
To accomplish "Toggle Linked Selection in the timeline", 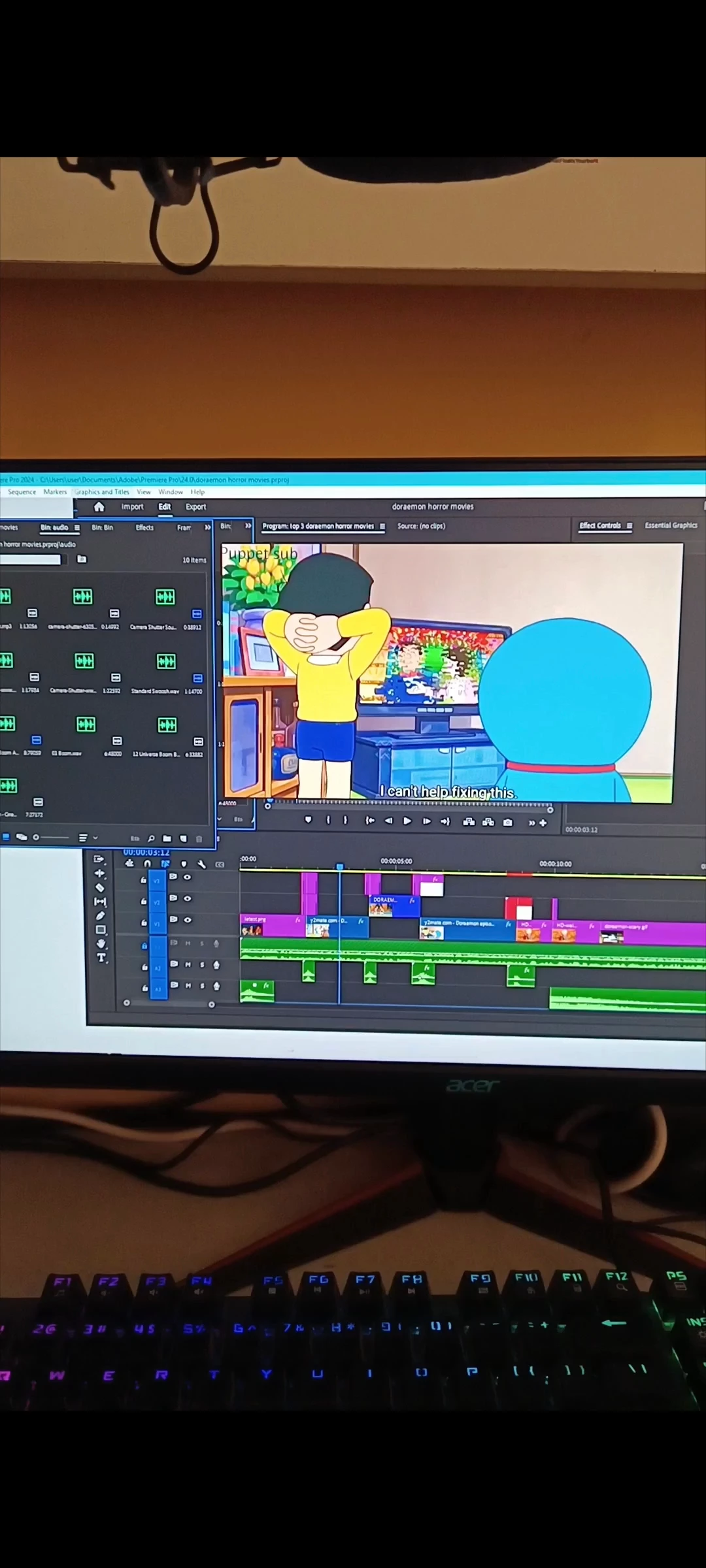I will point(166,864).
